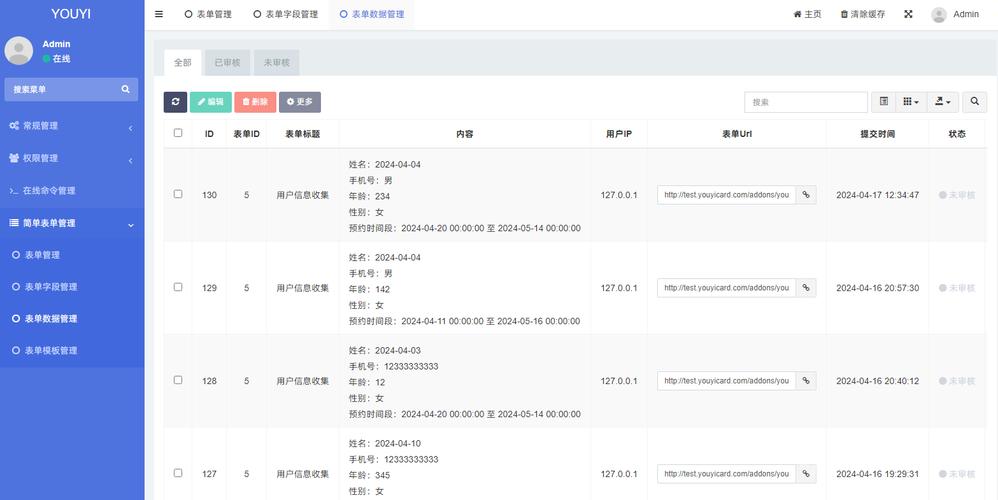Click the 提交时间 column header

click(x=877, y=134)
